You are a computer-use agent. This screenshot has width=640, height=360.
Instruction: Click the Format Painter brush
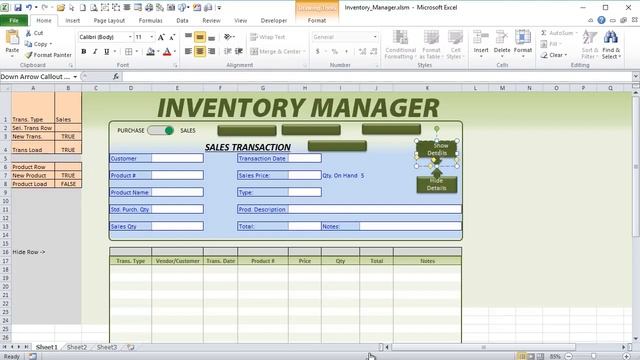[x=28, y=55]
